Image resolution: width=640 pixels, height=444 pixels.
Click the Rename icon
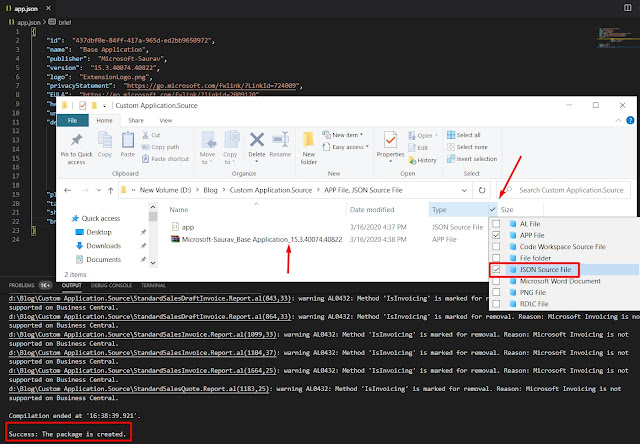280,140
